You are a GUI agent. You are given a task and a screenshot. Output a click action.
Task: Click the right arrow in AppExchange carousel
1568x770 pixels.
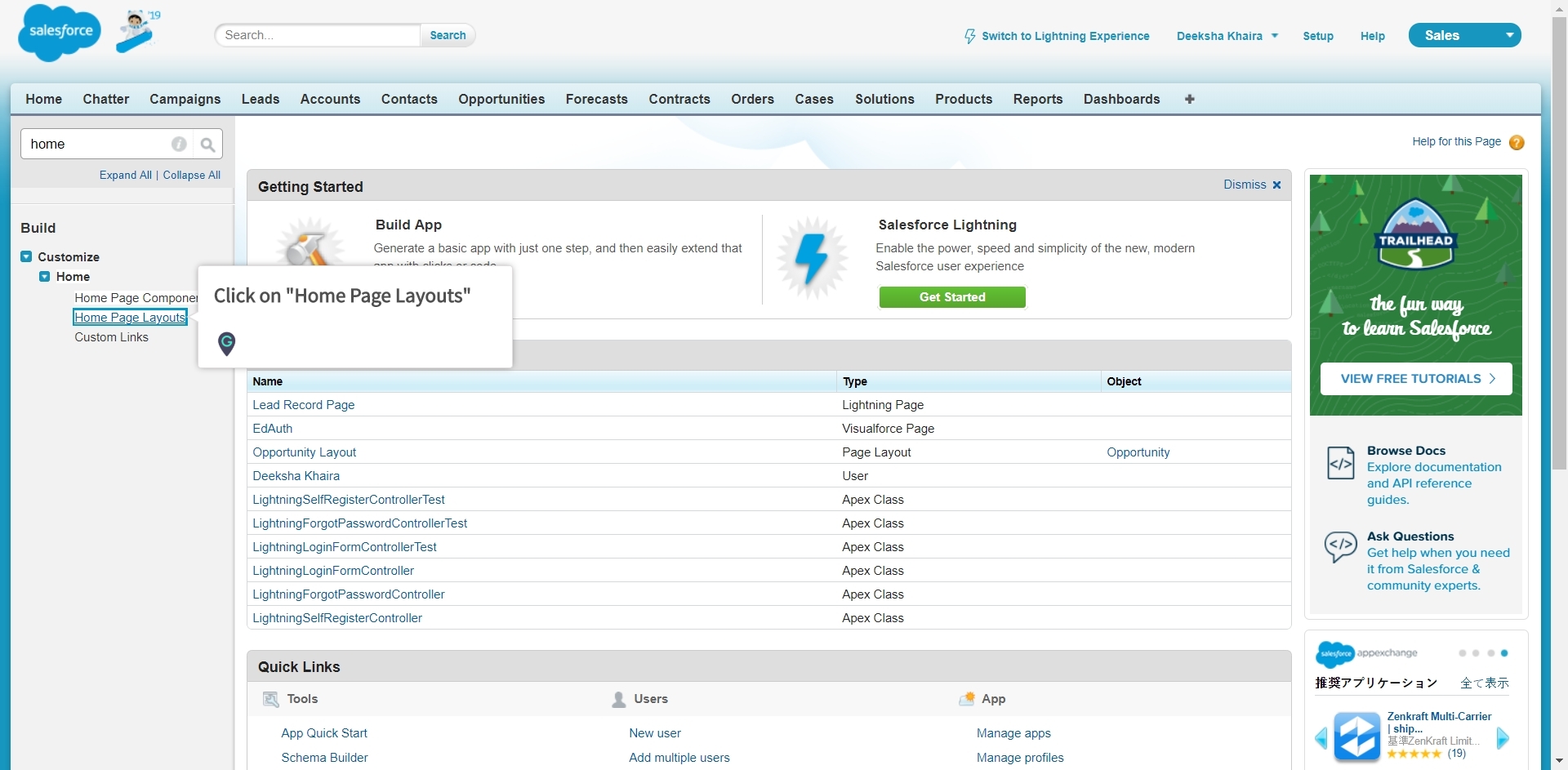pos(1503,738)
